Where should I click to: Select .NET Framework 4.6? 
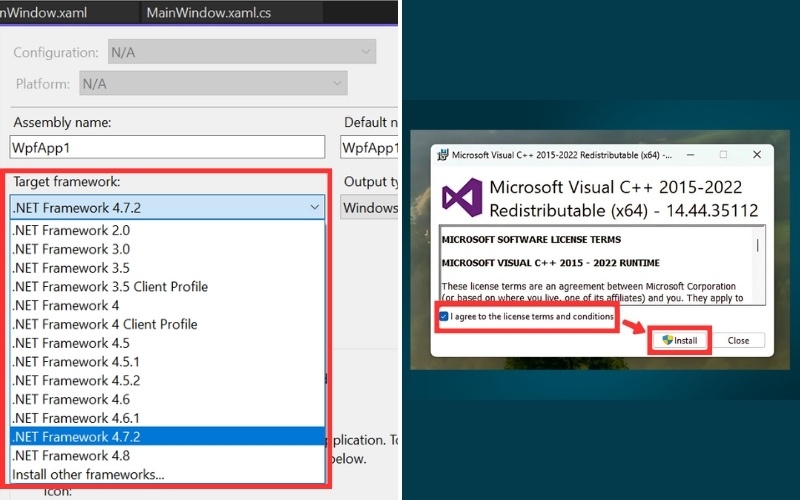pos(167,399)
